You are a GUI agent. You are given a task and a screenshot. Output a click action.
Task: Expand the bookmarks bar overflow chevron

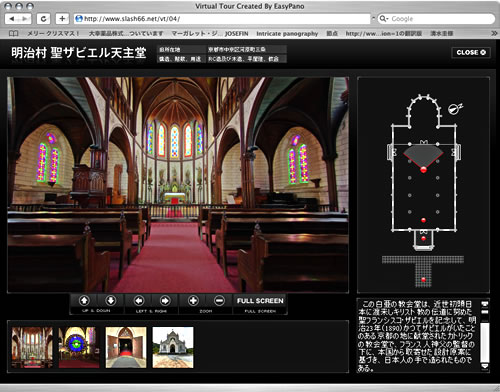point(494,33)
